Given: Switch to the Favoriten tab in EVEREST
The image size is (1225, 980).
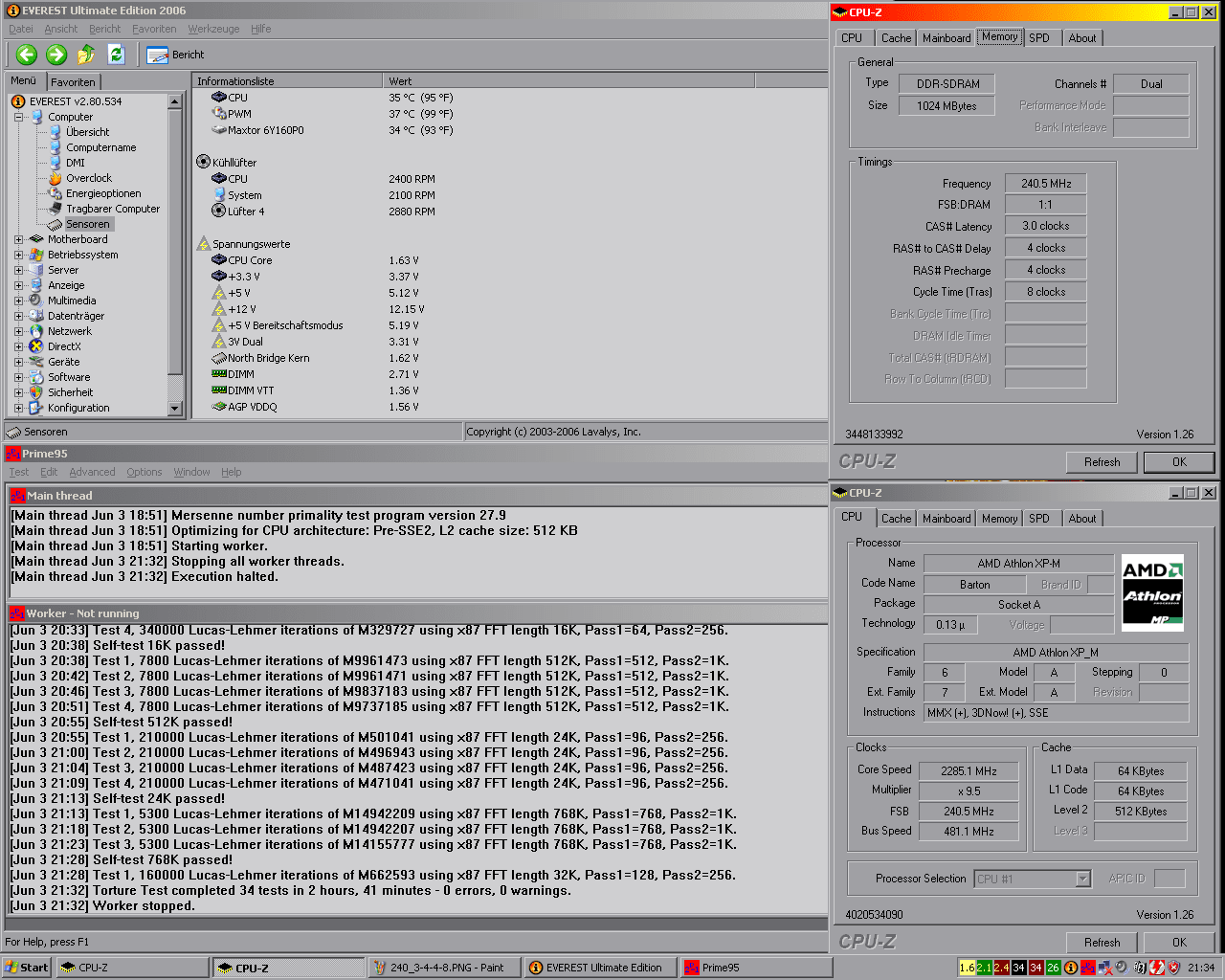Looking at the screenshot, I should (x=73, y=82).
